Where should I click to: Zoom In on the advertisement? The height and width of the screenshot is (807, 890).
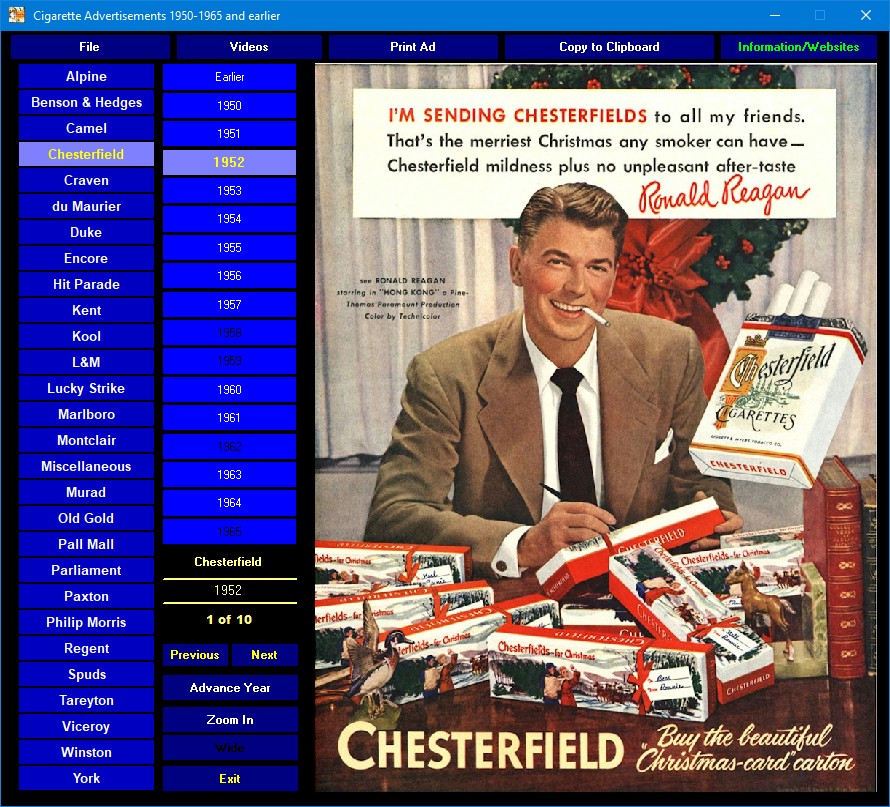(230, 720)
